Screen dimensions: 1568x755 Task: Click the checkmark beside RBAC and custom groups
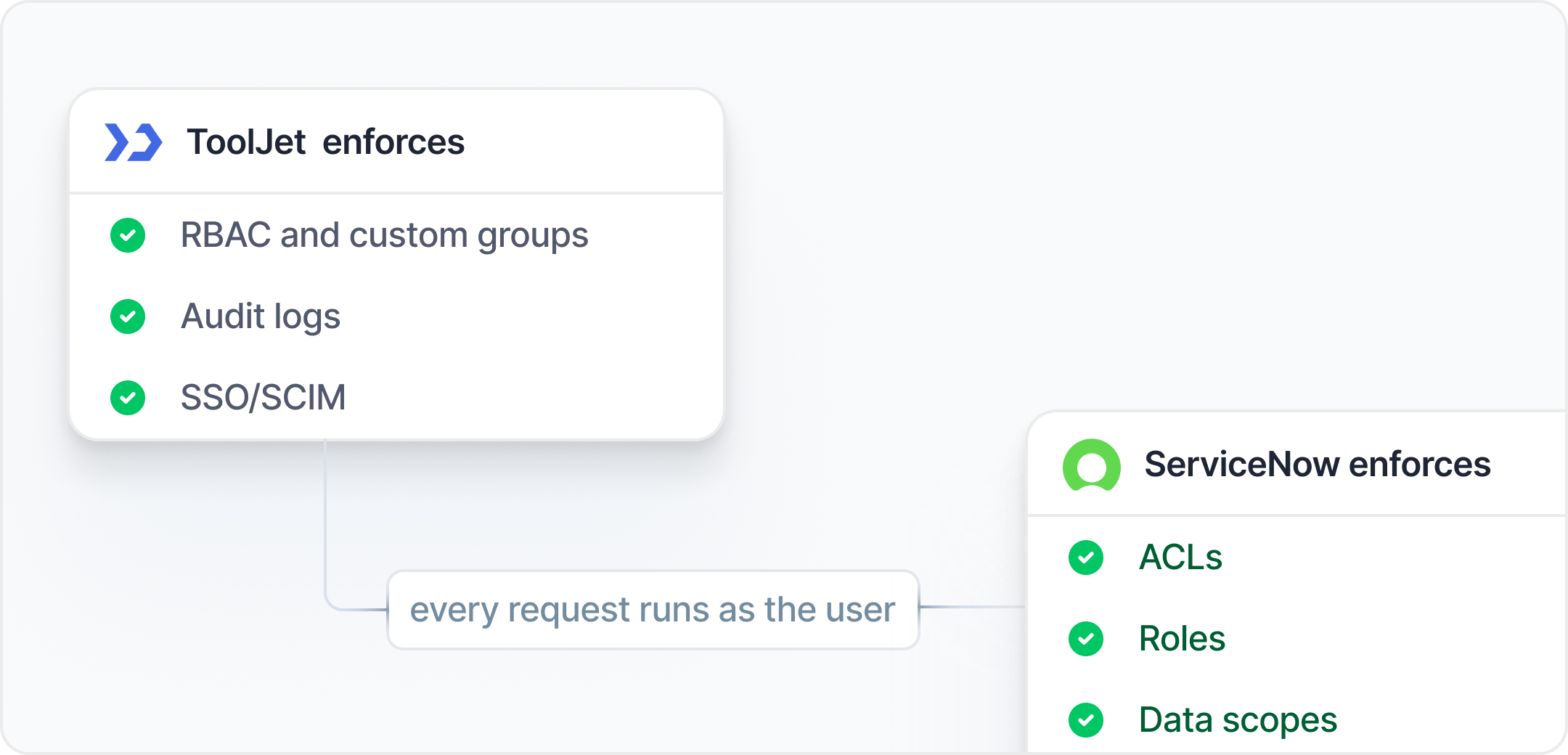pyautogui.click(x=128, y=235)
